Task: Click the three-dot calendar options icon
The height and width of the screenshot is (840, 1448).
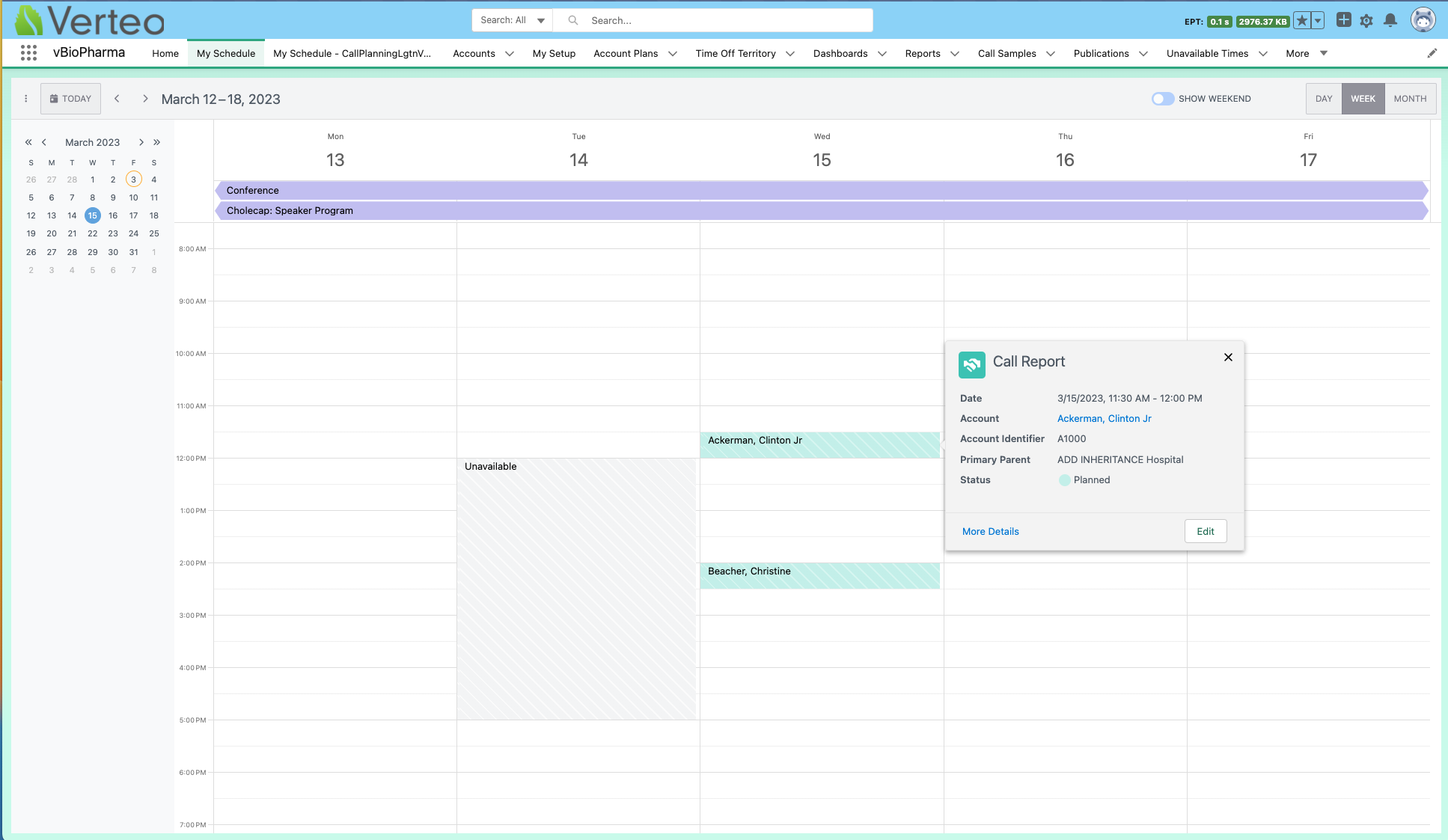Action: point(26,99)
